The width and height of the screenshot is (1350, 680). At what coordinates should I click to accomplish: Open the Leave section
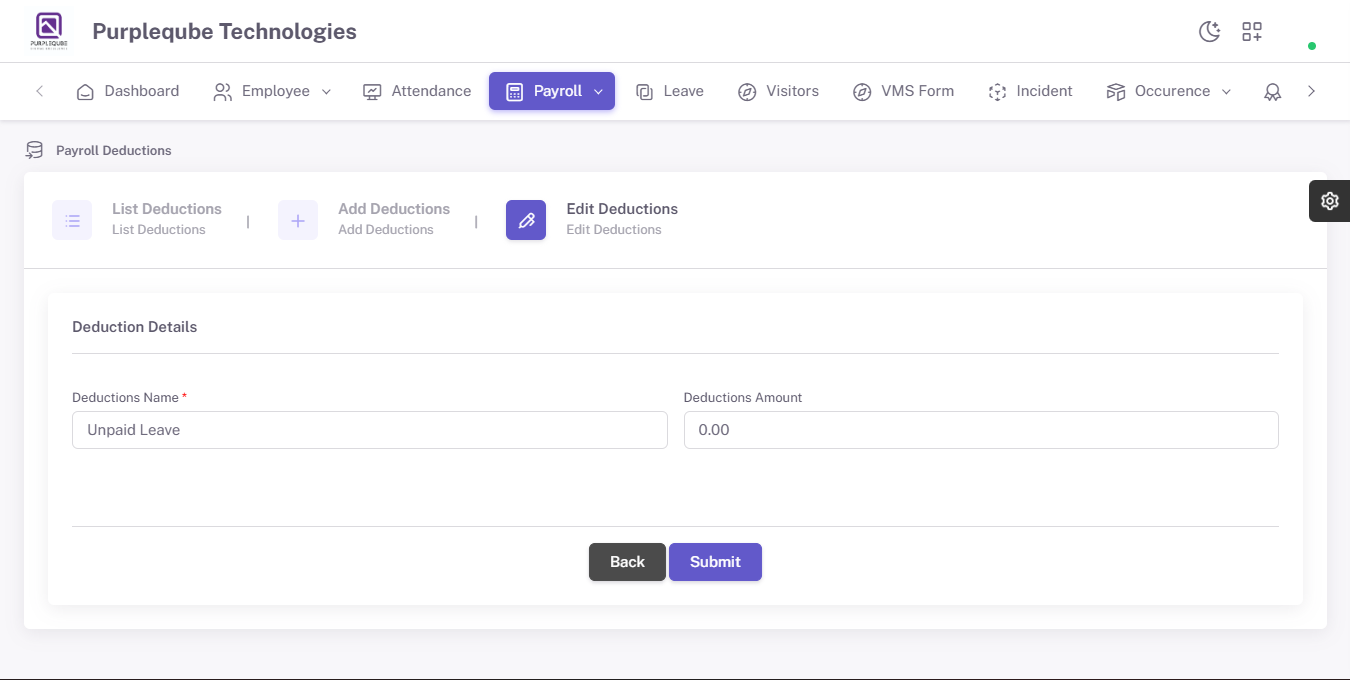click(670, 91)
